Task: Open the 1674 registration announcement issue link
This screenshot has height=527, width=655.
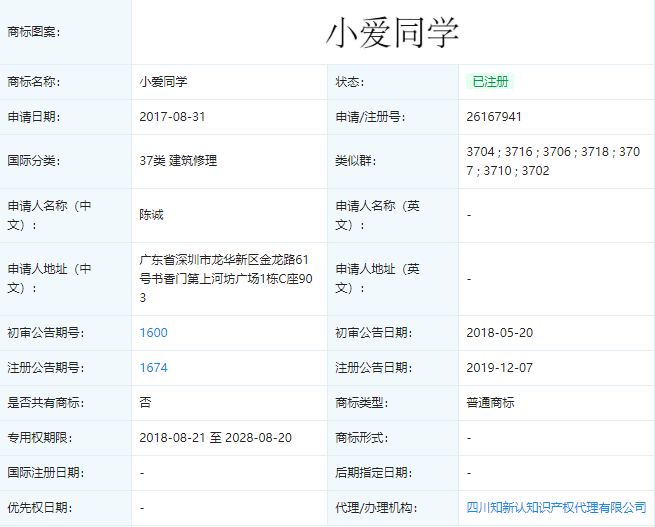Action: click(153, 368)
